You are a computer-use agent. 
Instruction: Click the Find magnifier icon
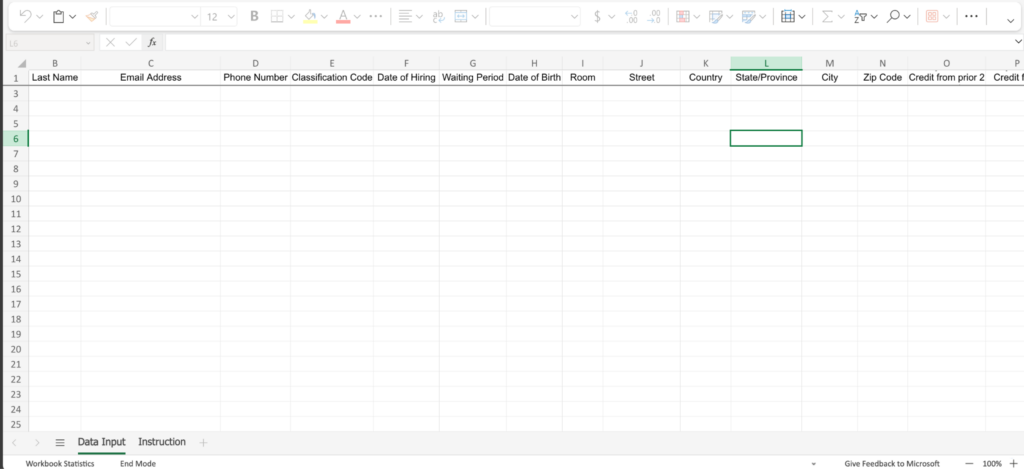click(x=893, y=16)
